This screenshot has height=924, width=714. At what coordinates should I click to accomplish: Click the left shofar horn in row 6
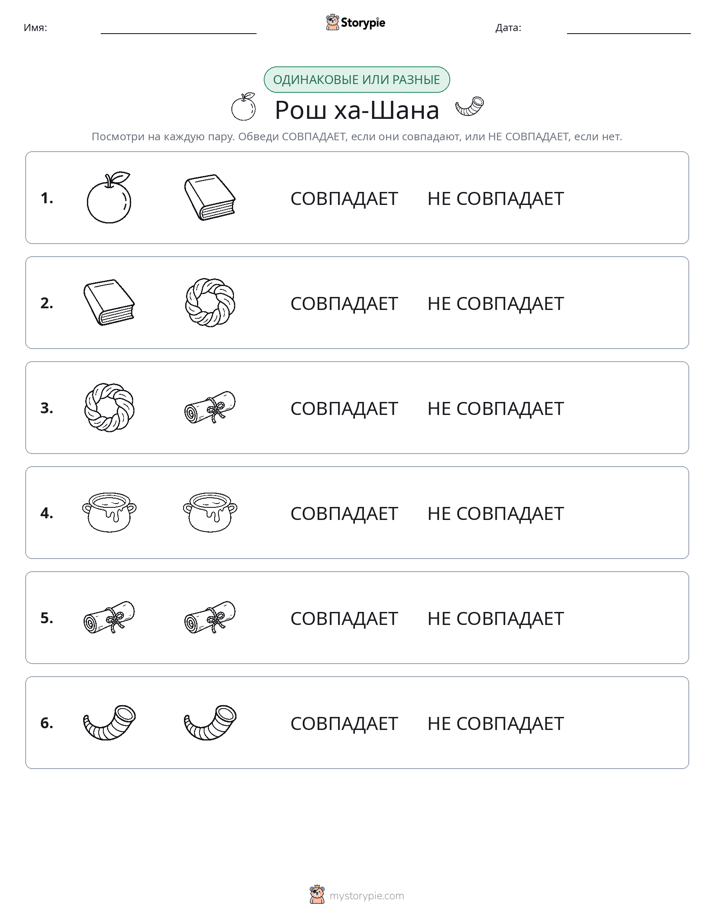[x=109, y=722]
